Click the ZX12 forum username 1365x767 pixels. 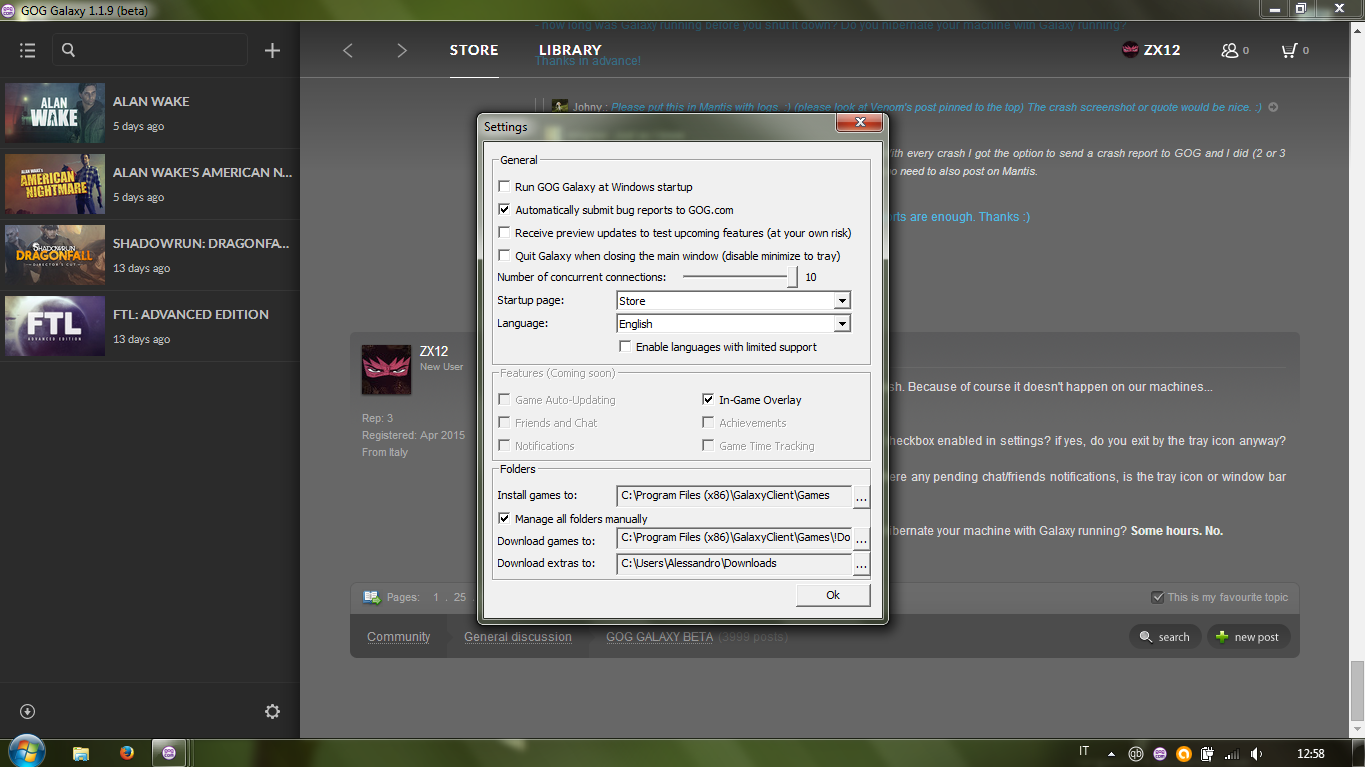[x=434, y=351]
